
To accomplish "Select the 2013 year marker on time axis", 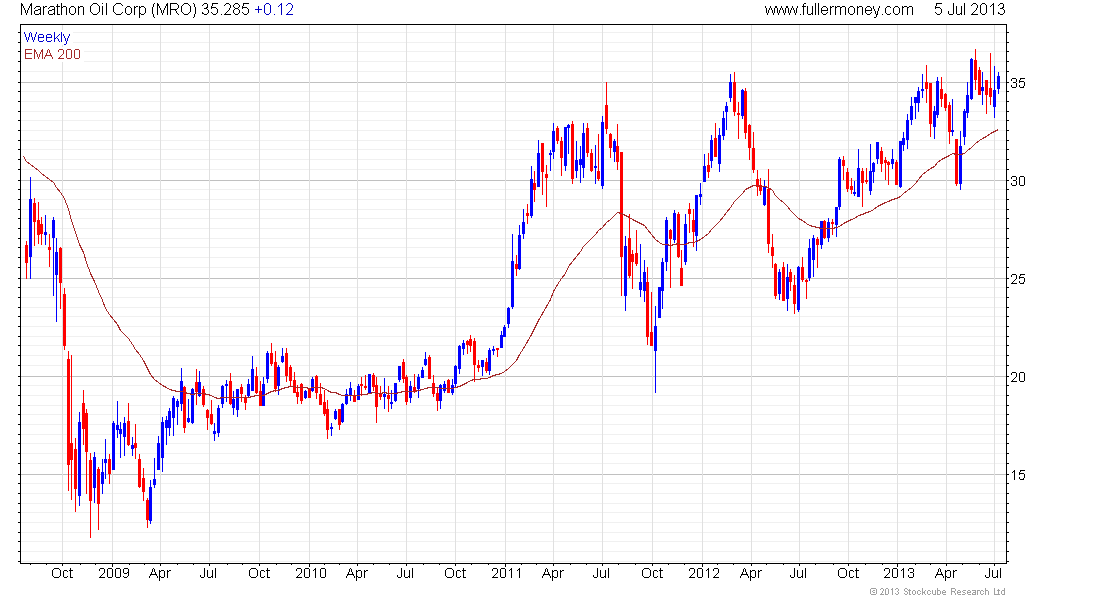I will tap(901, 574).
